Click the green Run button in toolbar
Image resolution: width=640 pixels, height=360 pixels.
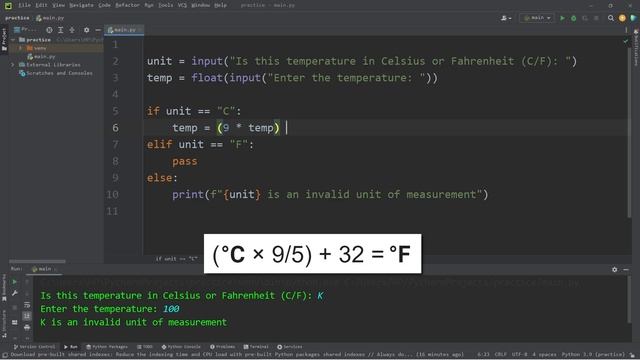[x=562, y=18]
